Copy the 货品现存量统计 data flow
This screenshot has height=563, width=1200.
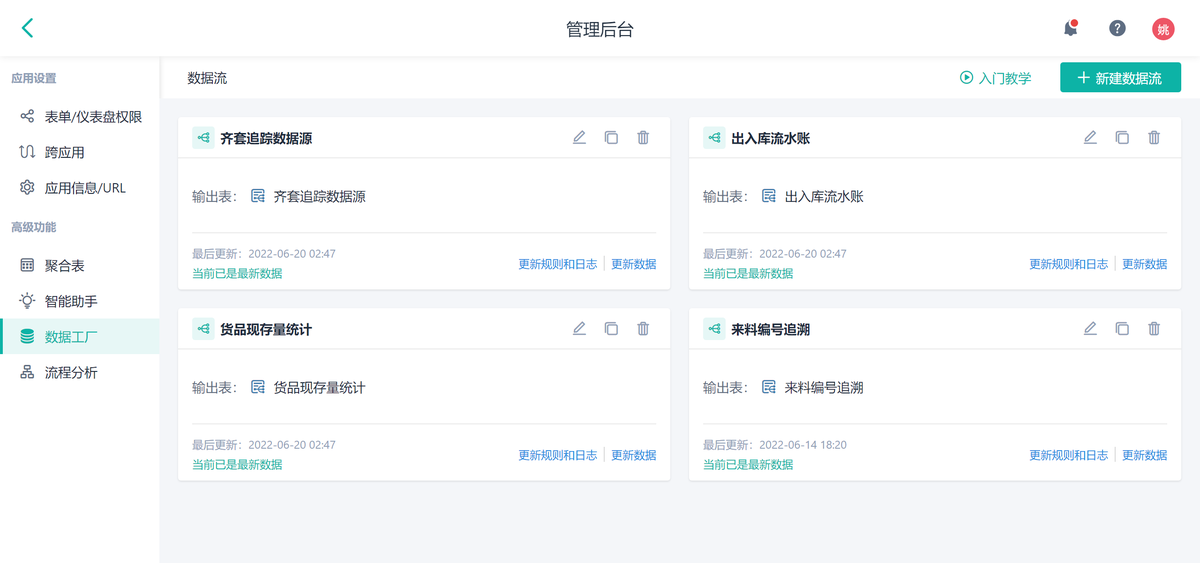[611, 328]
